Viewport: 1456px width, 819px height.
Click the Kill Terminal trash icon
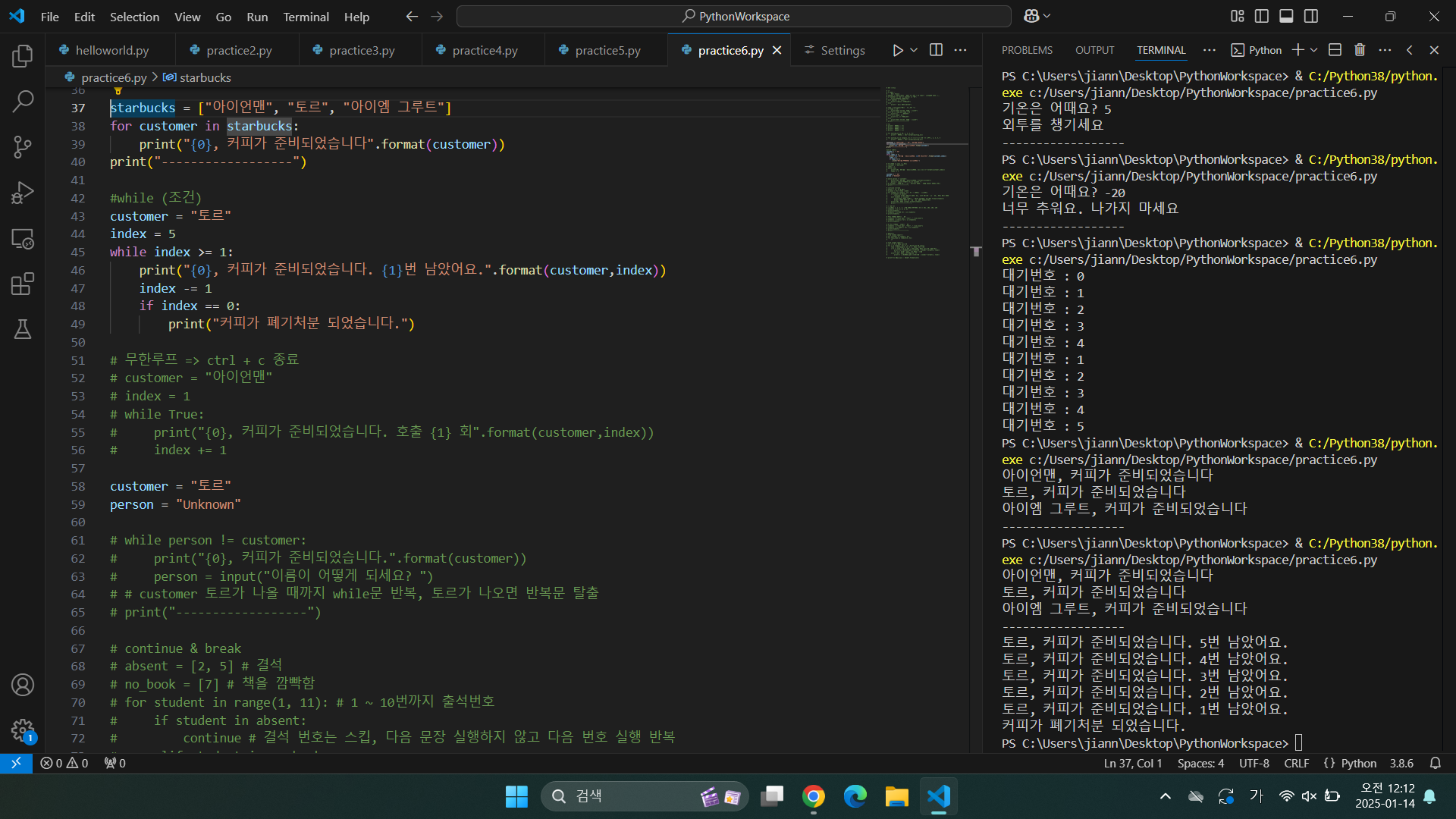click(1360, 50)
